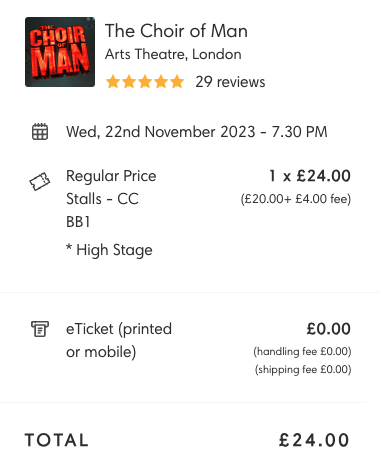
Task: Click the five-star rating icons
Action: point(145,82)
